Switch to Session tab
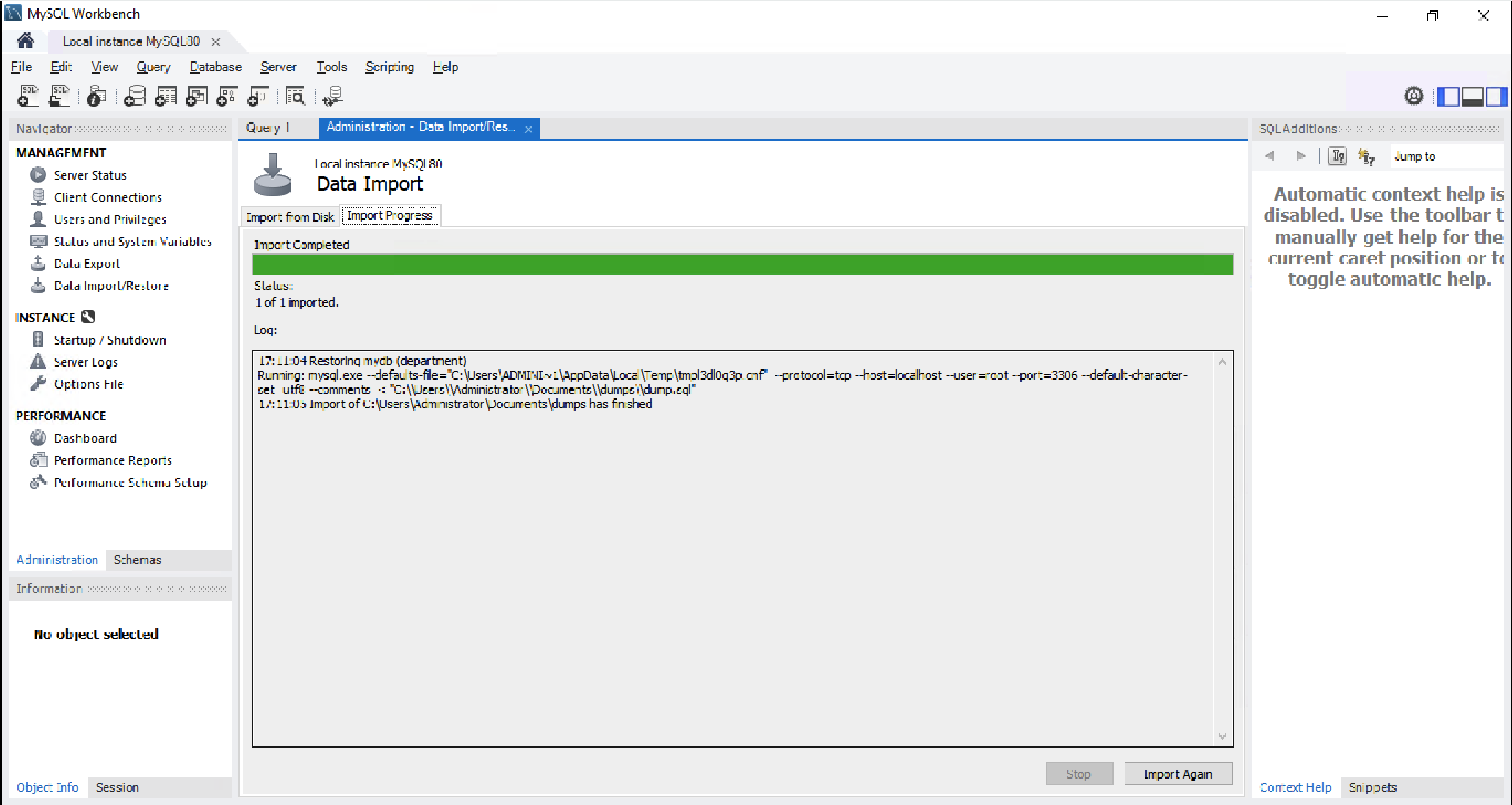This screenshot has width=1512, height=805. [x=117, y=788]
